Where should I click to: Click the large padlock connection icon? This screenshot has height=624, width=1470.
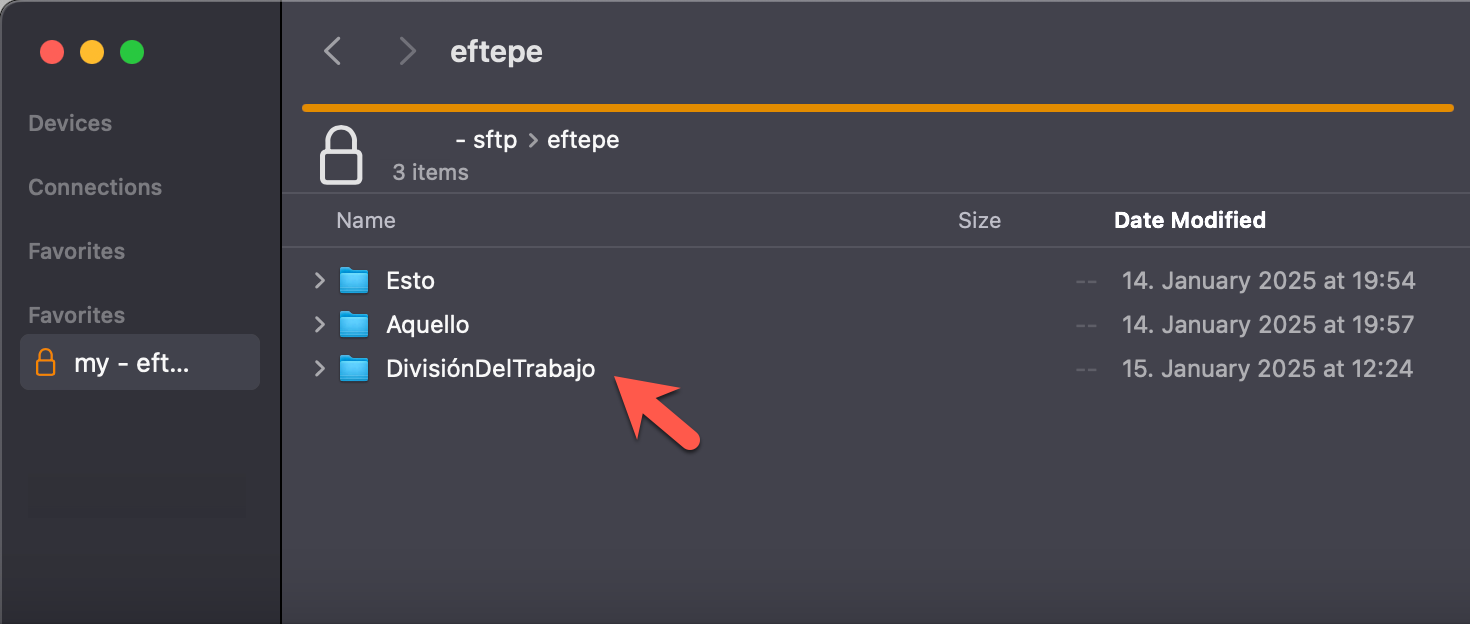(340, 155)
